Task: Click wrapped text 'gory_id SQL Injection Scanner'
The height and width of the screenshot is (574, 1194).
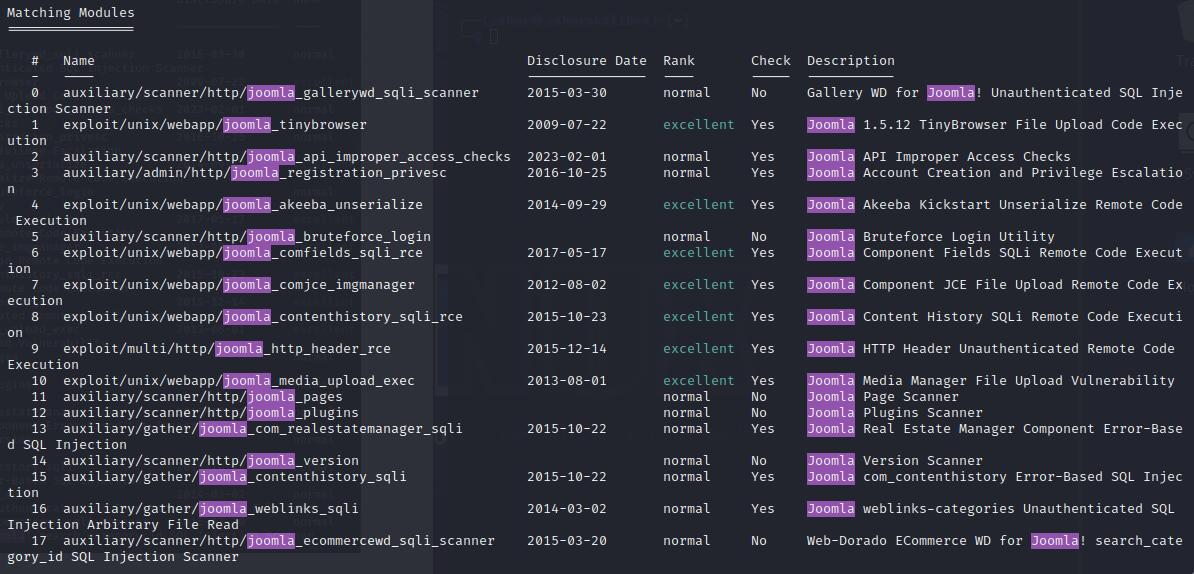Action: click(123, 556)
